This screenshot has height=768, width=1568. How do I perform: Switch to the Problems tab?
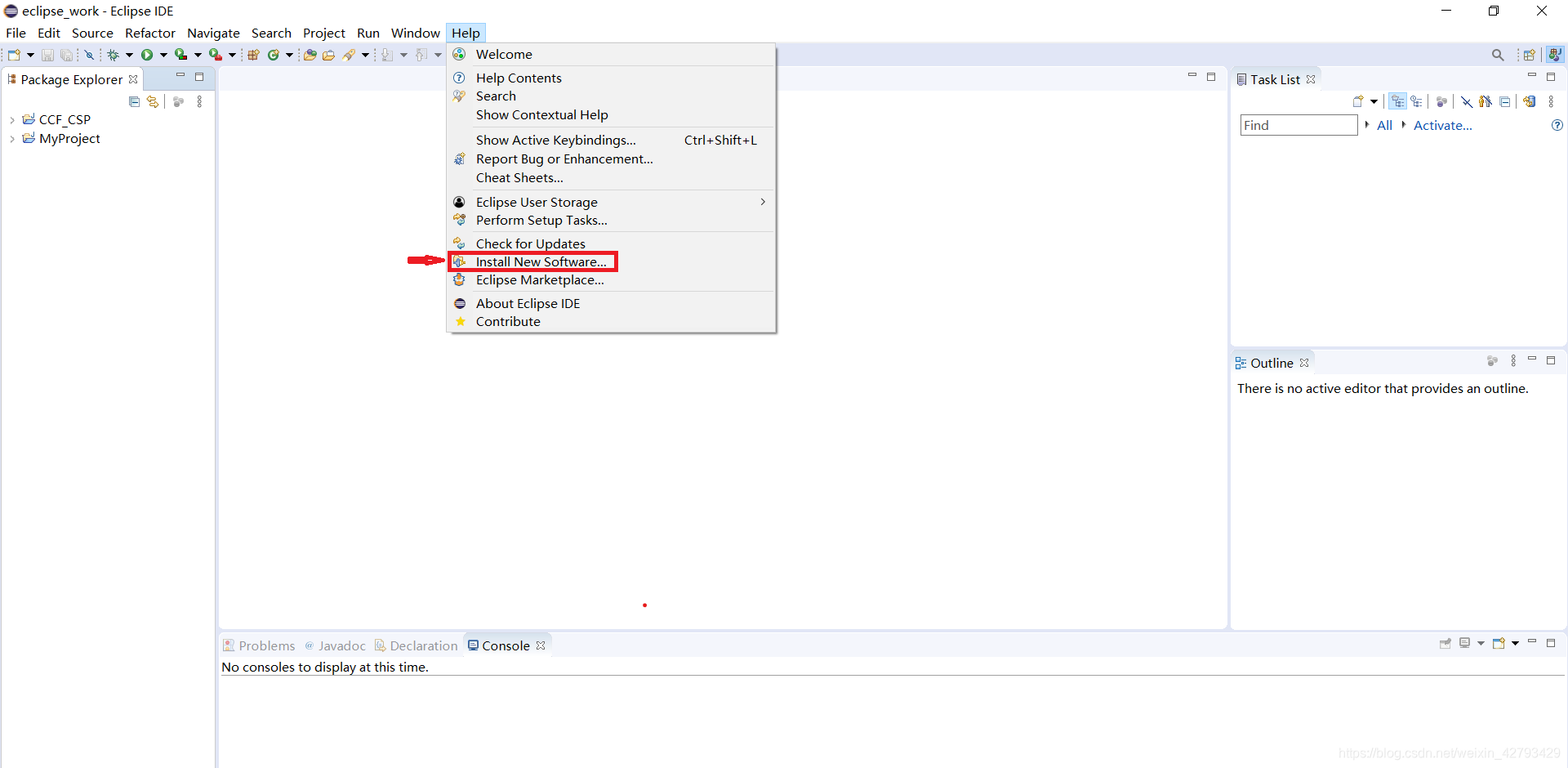tap(259, 645)
